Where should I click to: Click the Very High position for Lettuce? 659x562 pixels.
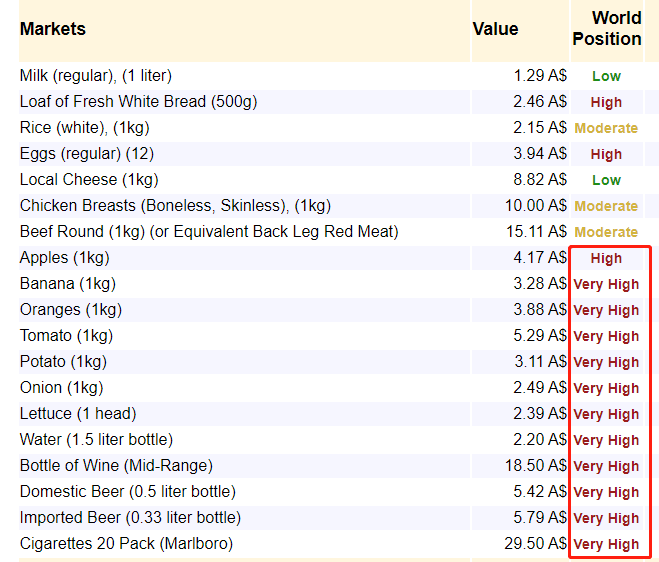click(606, 414)
